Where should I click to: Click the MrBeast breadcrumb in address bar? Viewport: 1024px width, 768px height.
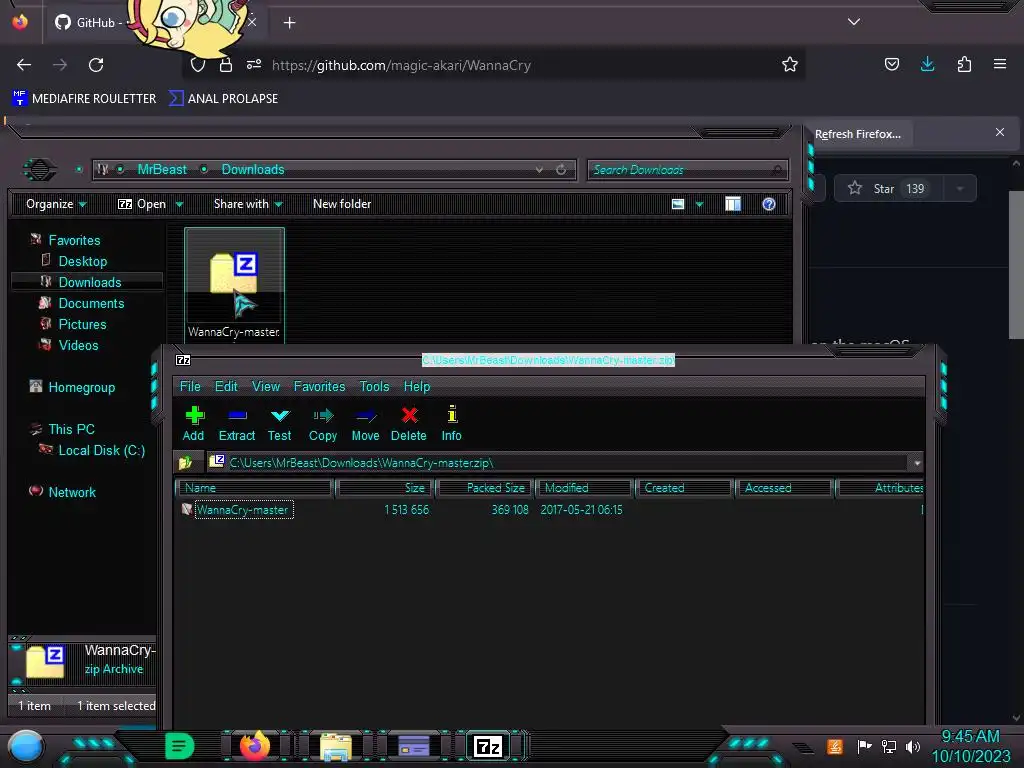[x=162, y=170]
